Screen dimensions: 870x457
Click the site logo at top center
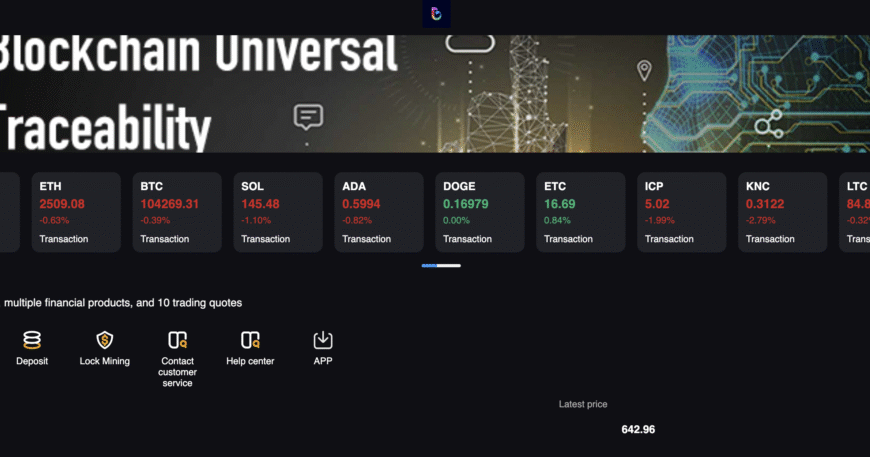click(x=436, y=14)
